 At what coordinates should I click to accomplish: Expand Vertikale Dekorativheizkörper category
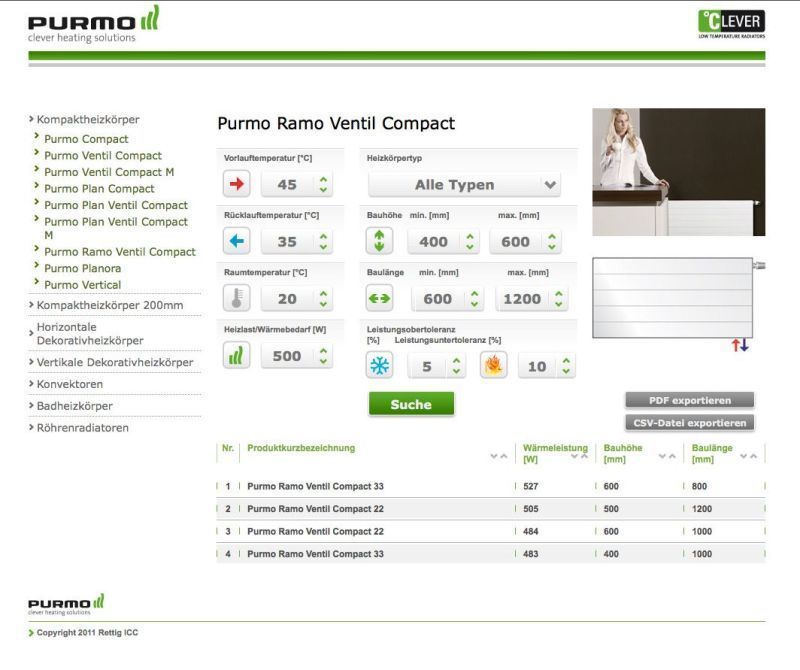point(115,362)
